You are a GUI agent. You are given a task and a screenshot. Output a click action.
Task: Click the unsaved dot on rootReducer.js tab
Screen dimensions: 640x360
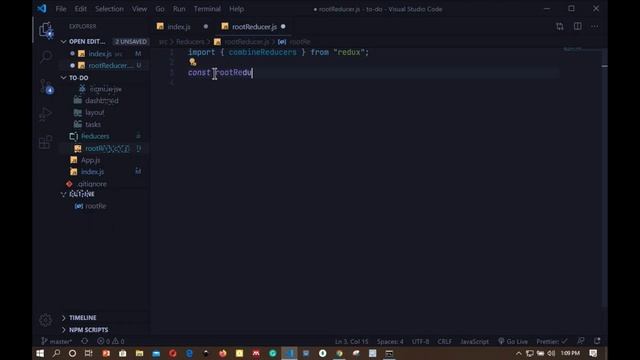pyautogui.click(x=283, y=27)
